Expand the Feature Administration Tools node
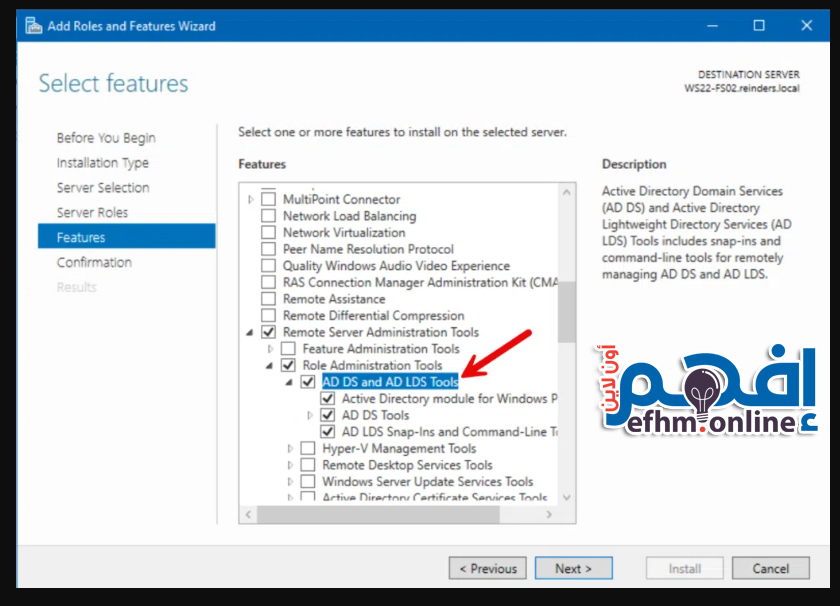 [x=271, y=349]
